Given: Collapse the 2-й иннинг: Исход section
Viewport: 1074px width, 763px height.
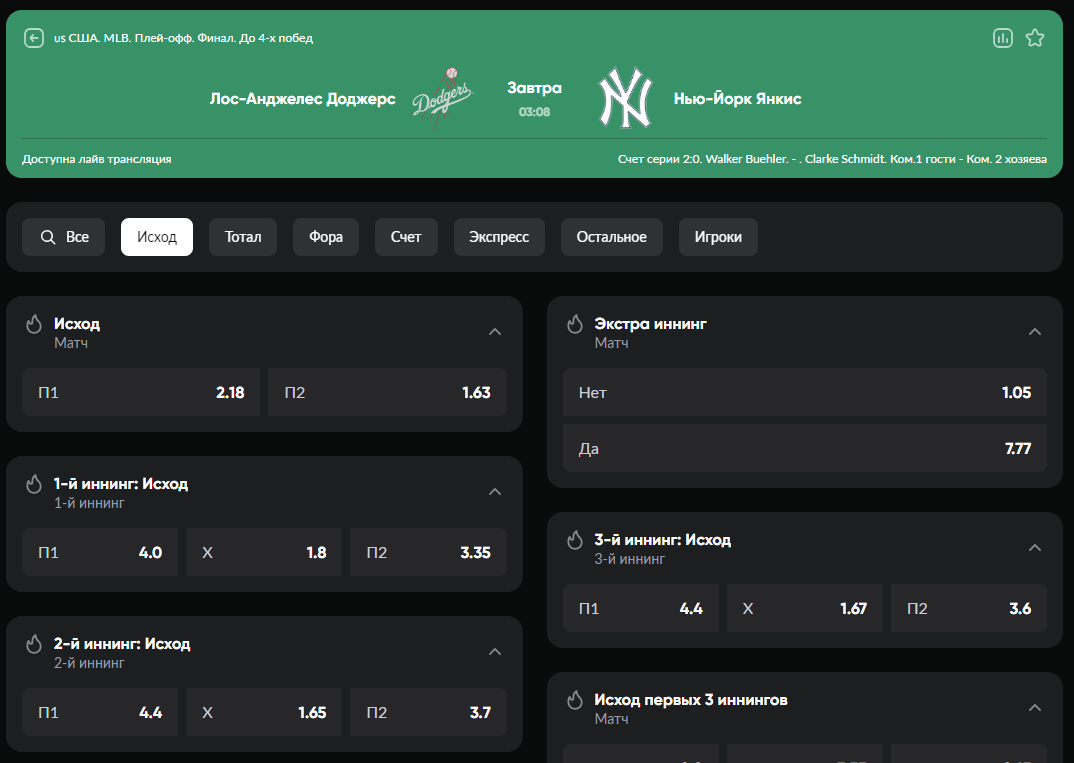Looking at the screenshot, I should (495, 652).
